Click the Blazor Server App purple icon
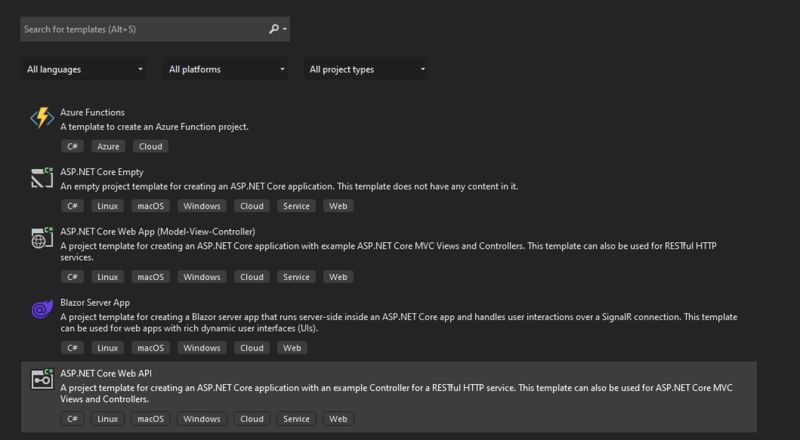Viewport: 800px width, 440px height. (42, 309)
